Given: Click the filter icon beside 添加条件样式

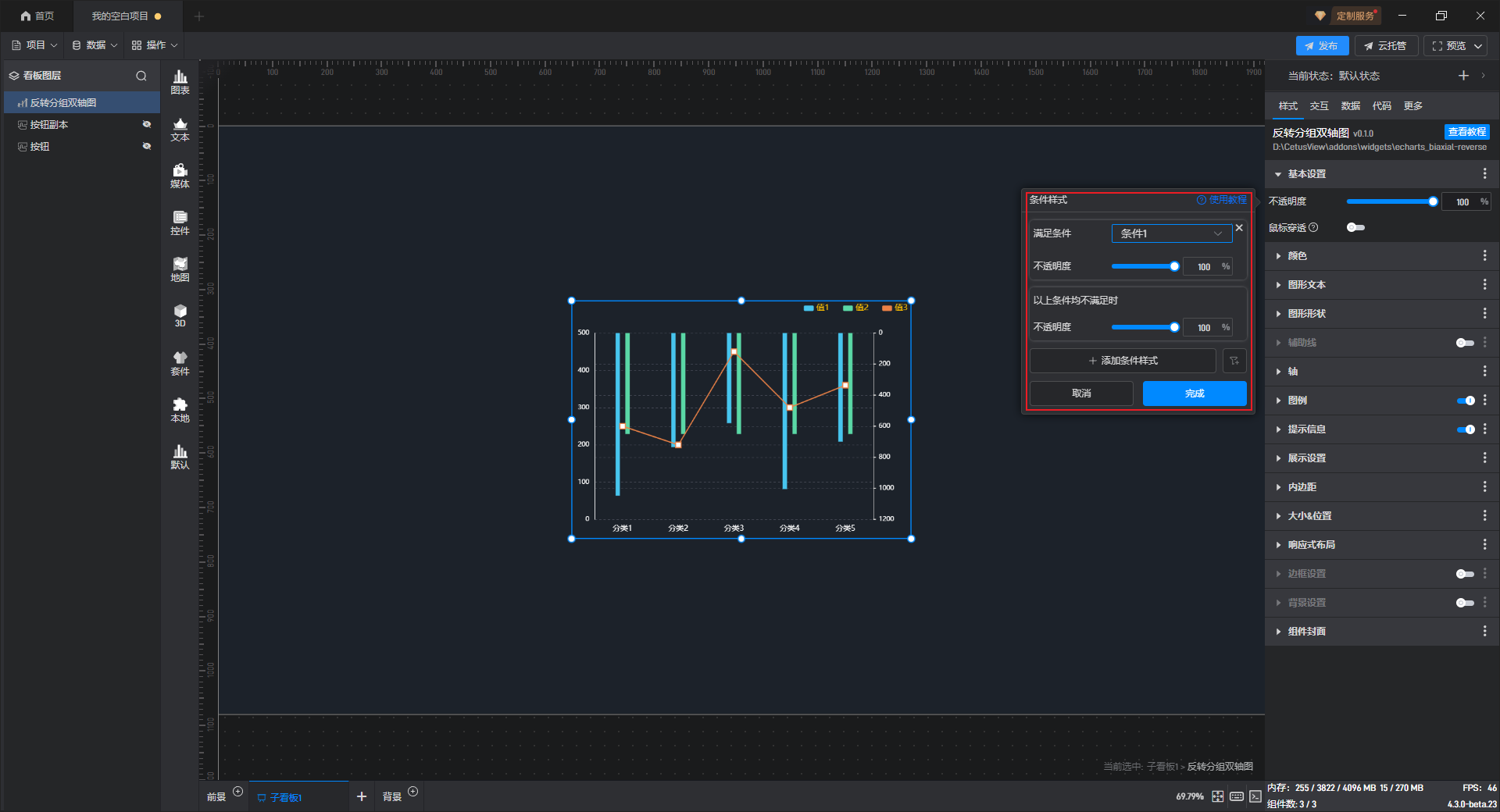Looking at the screenshot, I should [x=1234, y=361].
